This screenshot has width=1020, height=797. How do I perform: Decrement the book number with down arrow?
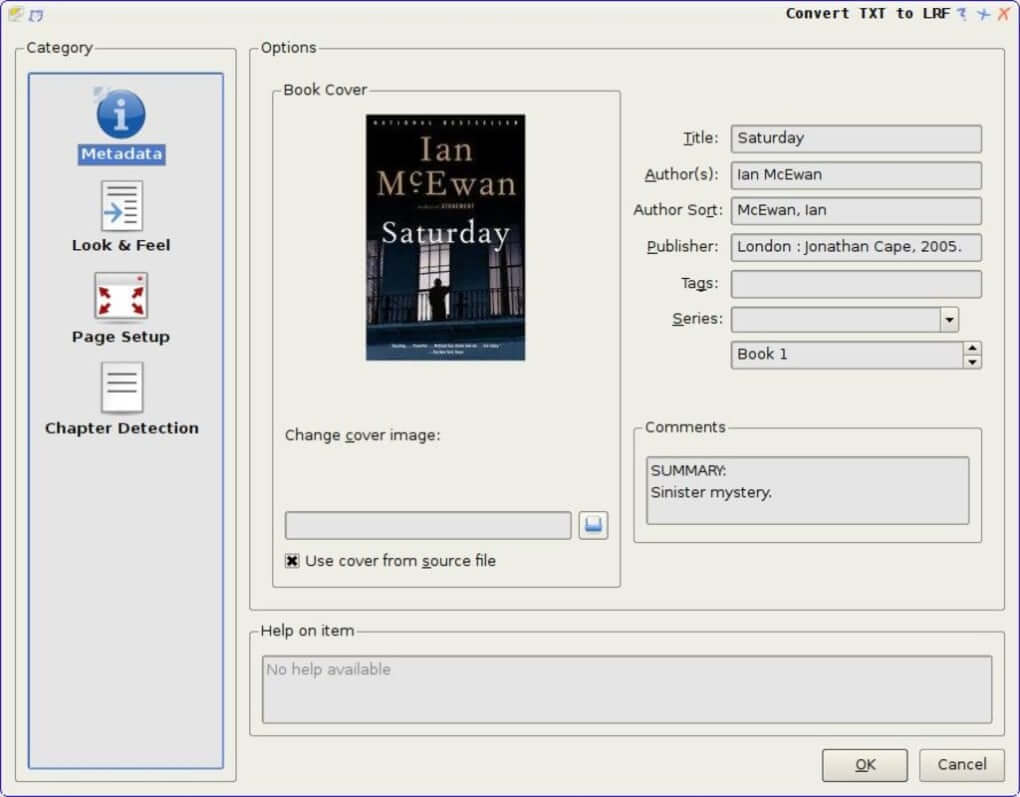tap(970, 361)
